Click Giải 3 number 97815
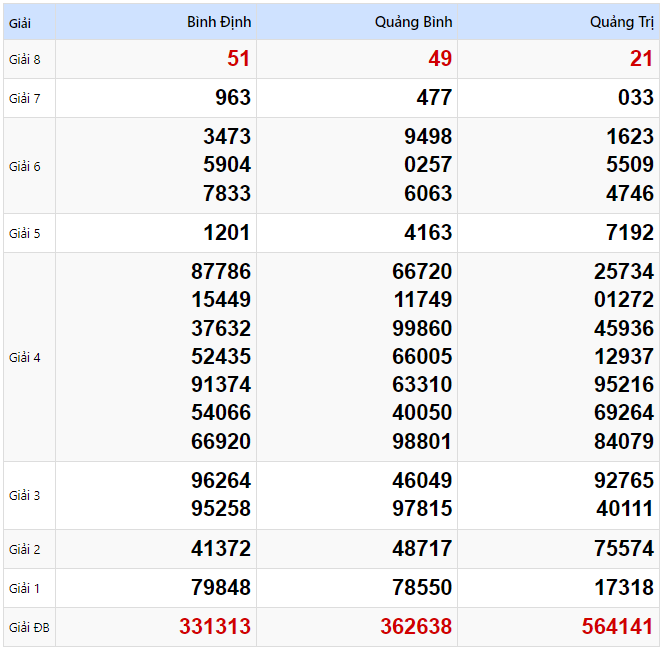The image size is (662, 650). pyautogui.click(x=422, y=509)
